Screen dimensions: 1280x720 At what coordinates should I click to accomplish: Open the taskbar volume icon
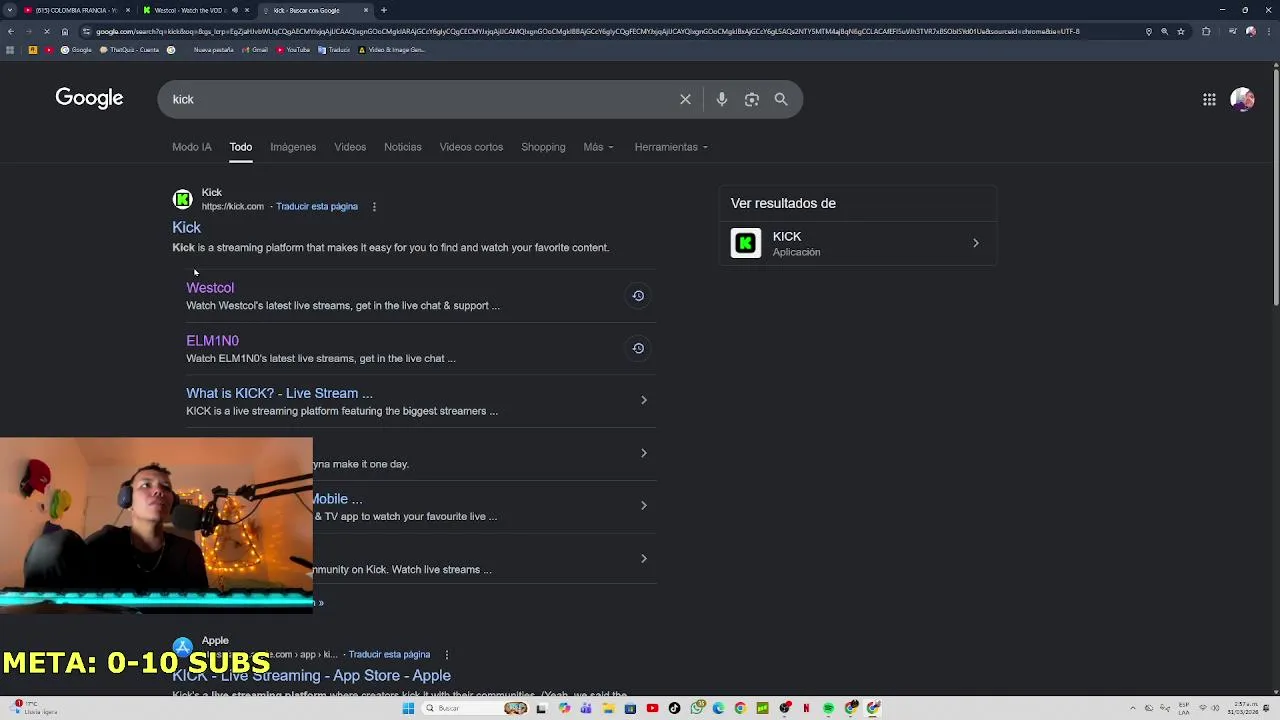point(1215,708)
